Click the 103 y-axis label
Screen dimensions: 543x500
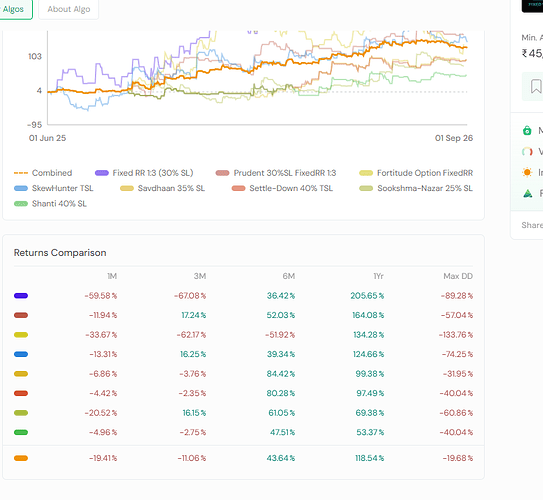[35, 56]
